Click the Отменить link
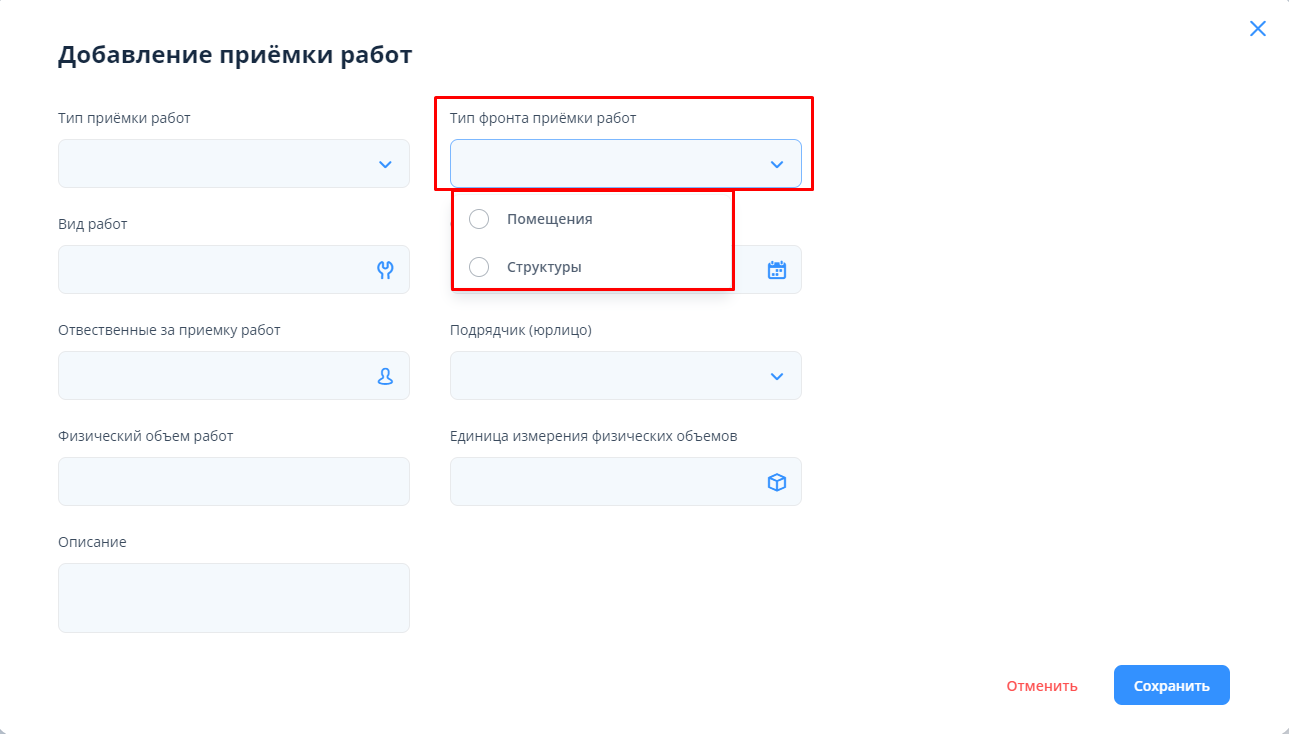This screenshot has height=734, width=1289. click(x=1041, y=686)
